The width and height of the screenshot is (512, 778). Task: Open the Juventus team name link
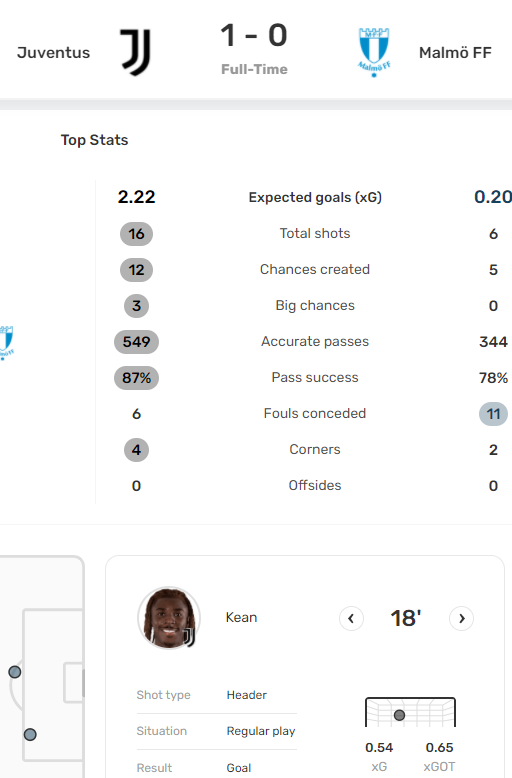54,53
